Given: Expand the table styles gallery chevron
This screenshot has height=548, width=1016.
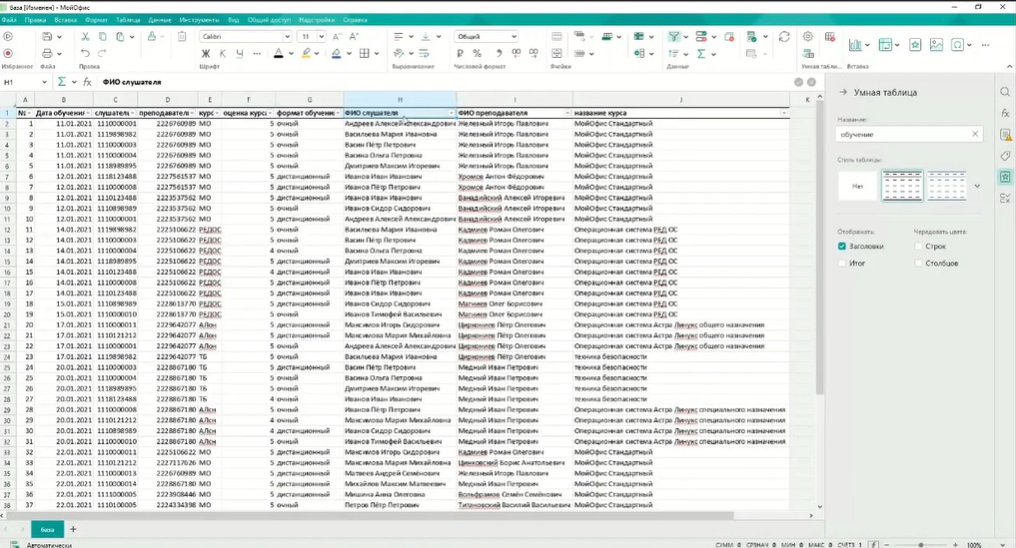Looking at the screenshot, I should pyautogui.click(x=977, y=186).
